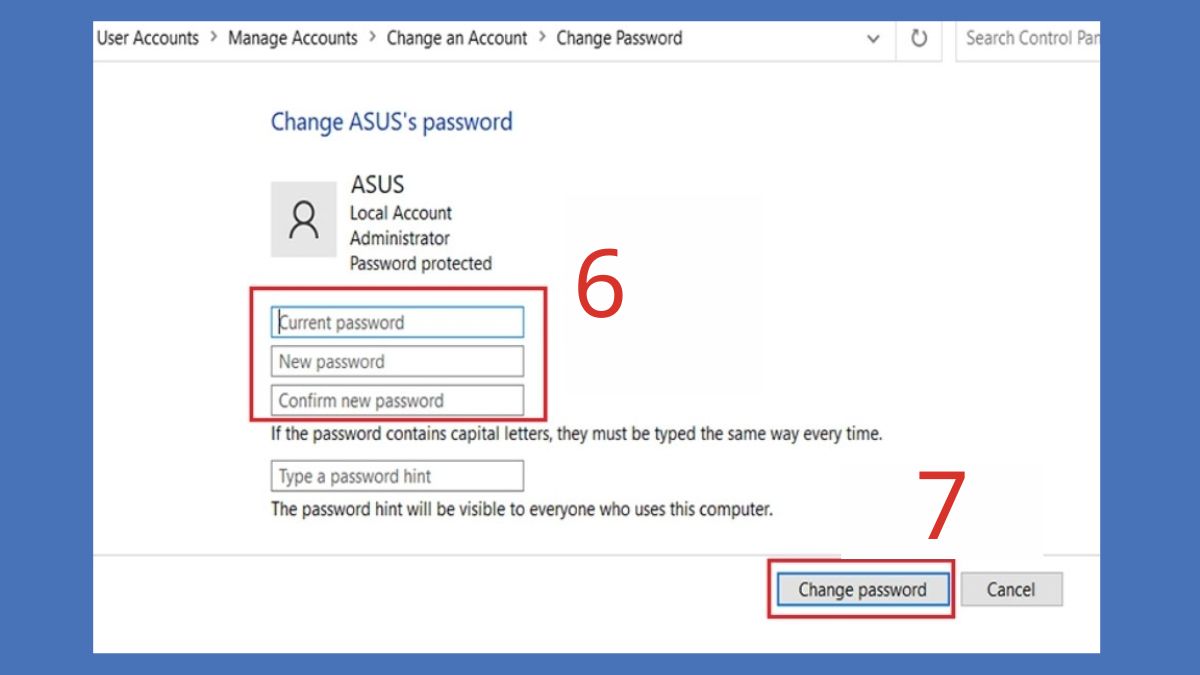Navigate to Manage Accounts breadcrumb
Screen dimensions: 1200x675
click(x=292, y=38)
